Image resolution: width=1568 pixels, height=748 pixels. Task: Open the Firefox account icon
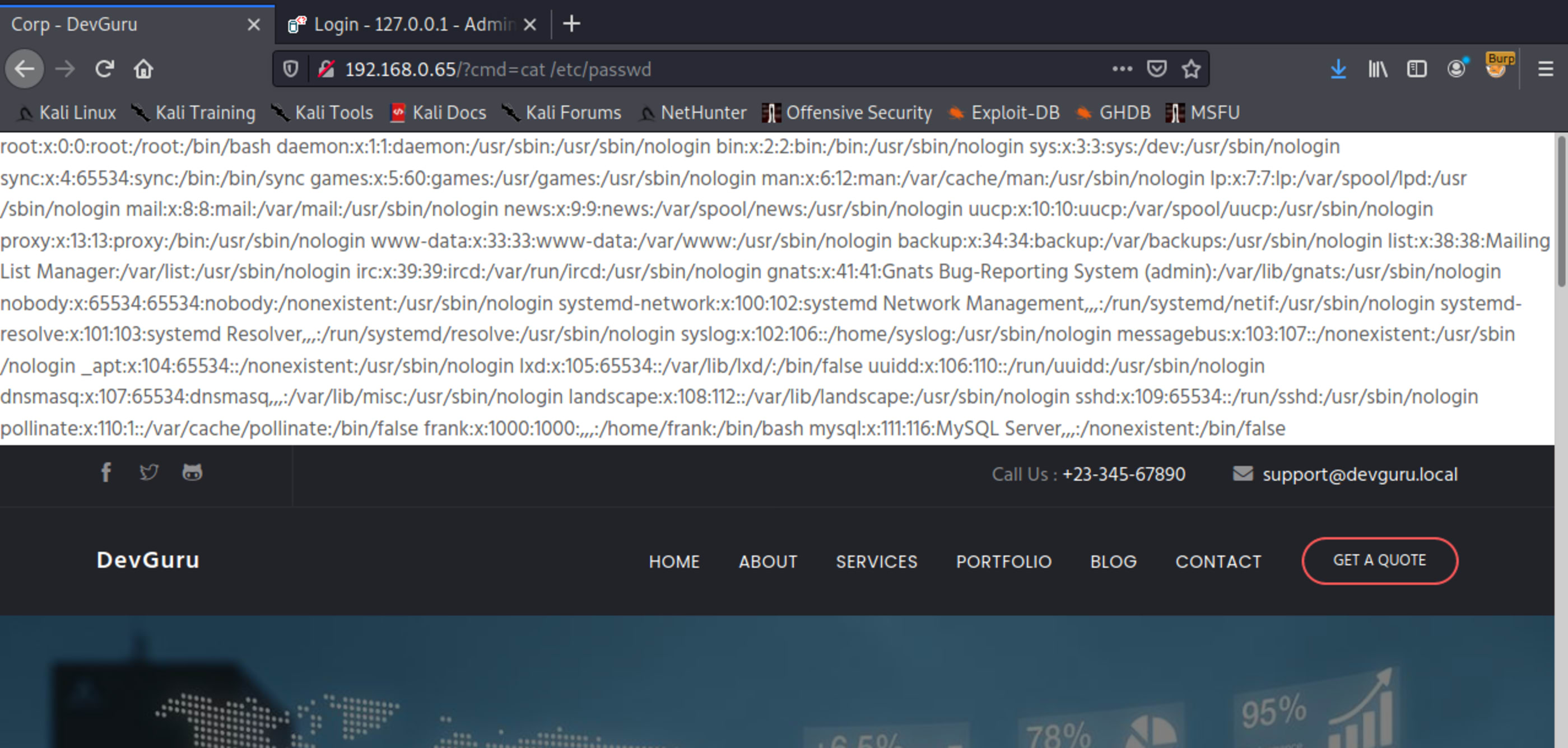click(x=1456, y=69)
